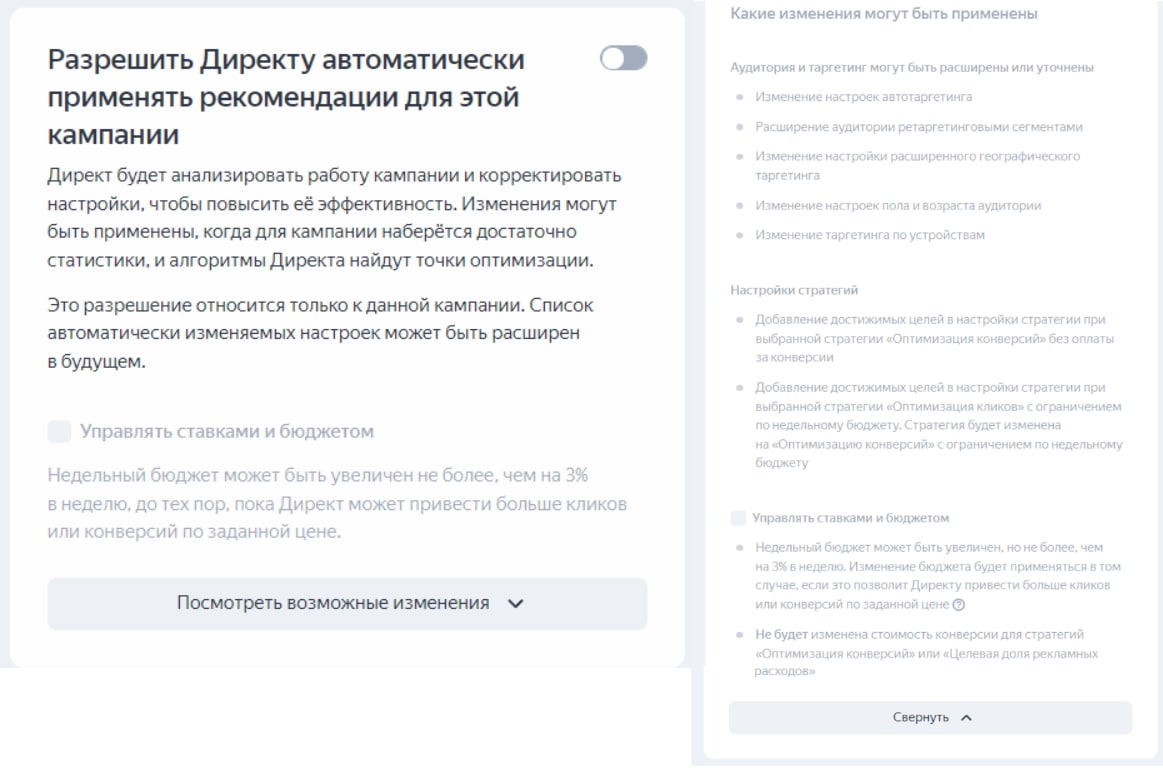Check "Управлять ставками и бюджетом" in left card

(59, 431)
